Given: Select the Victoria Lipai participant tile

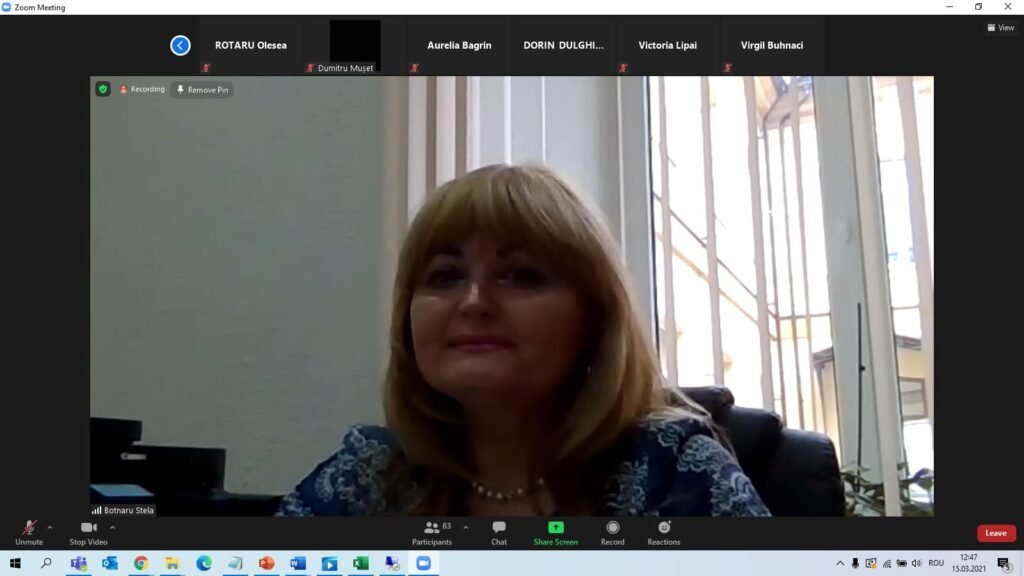Looking at the screenshot, I should coord(667,45).
